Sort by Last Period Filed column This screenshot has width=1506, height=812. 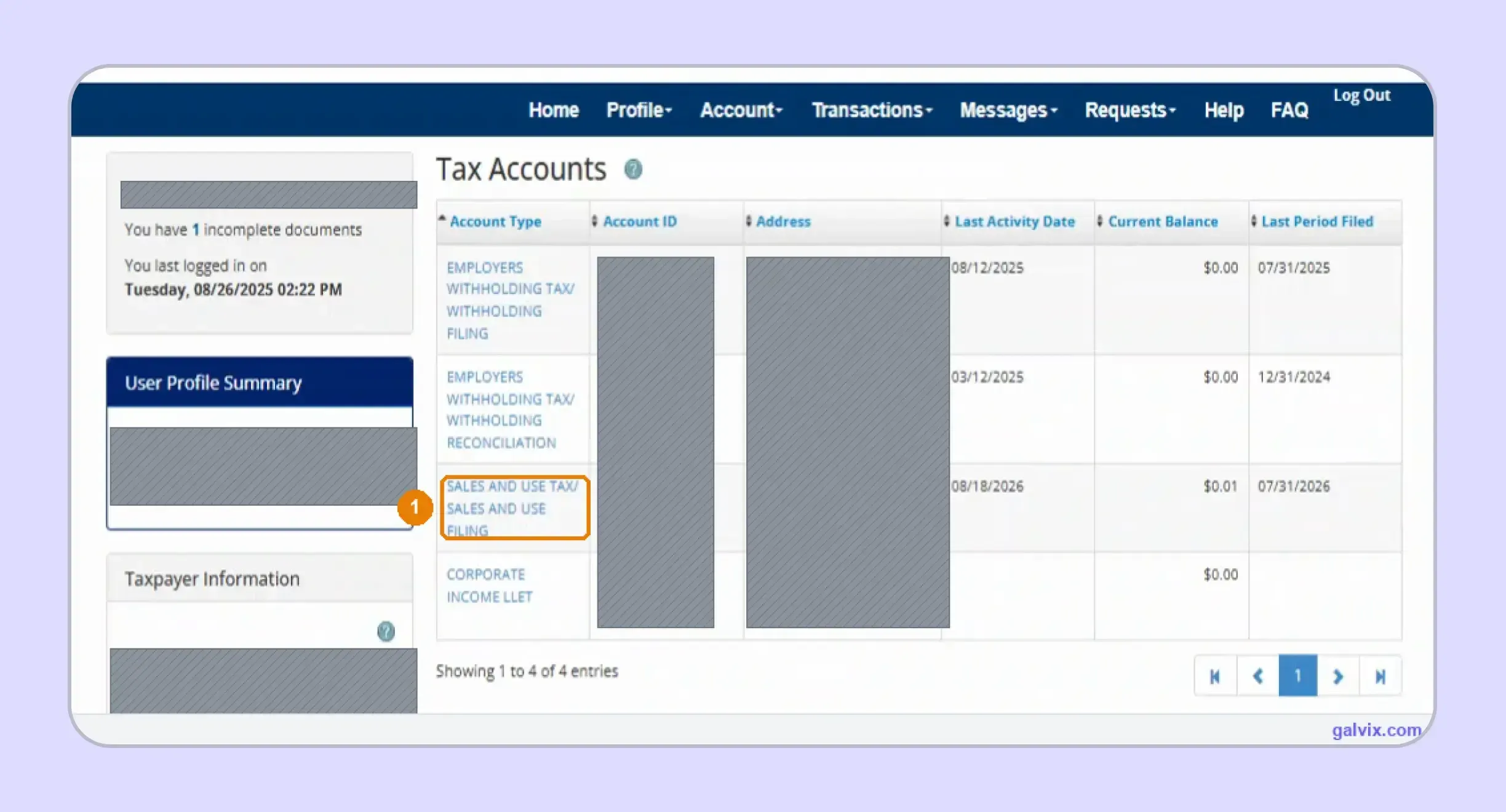click(x=1317, y=221)
